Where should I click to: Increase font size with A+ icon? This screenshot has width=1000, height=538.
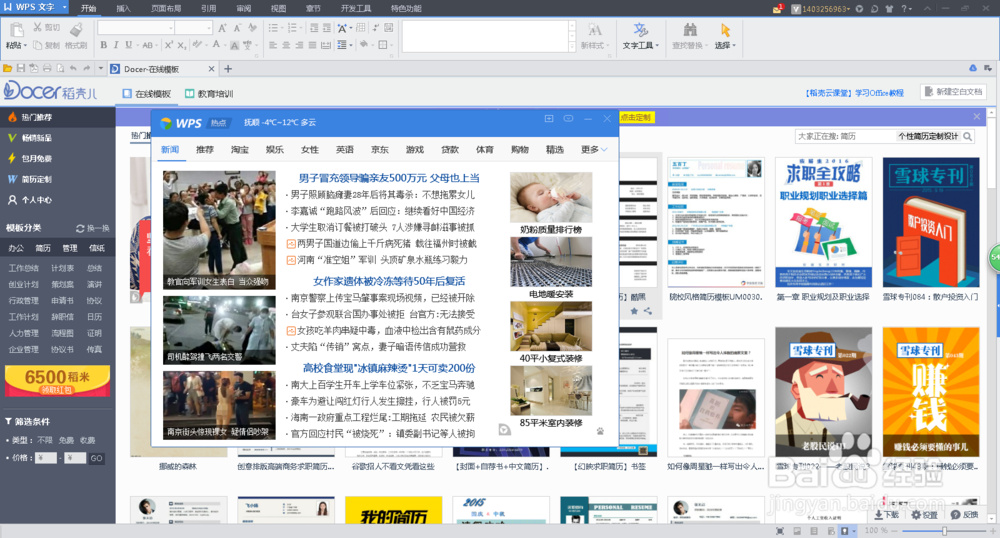[223, 28]
